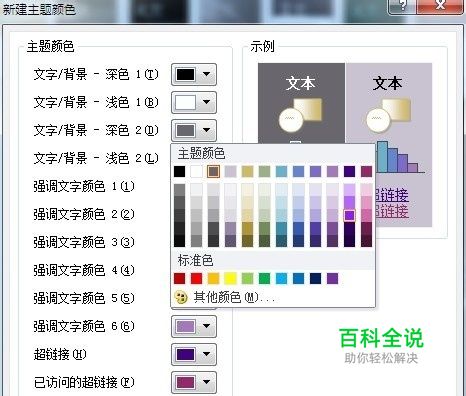Pick the light green standard color
The image size is (466, 396).
point(247,278)
